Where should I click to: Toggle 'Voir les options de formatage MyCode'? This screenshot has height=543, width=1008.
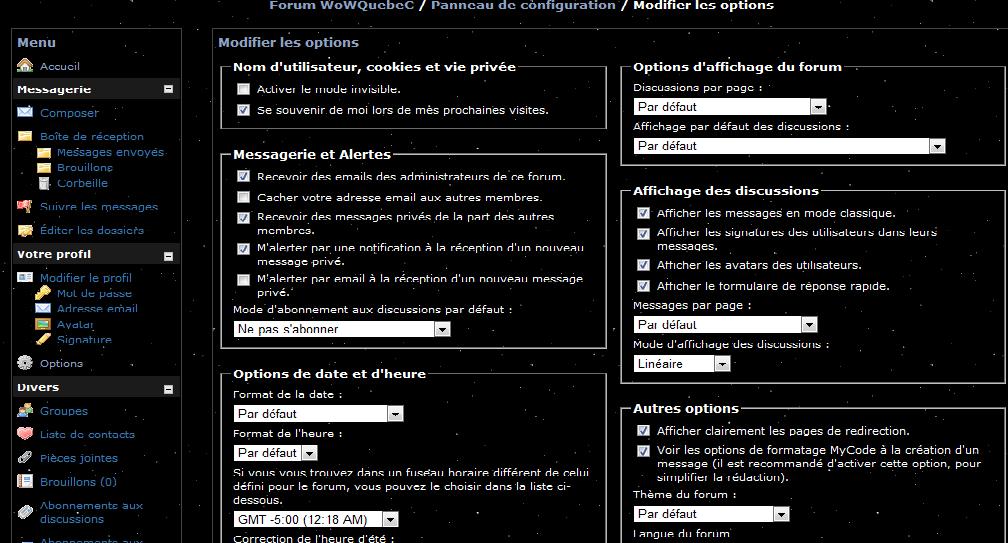(x=643, y=451)
